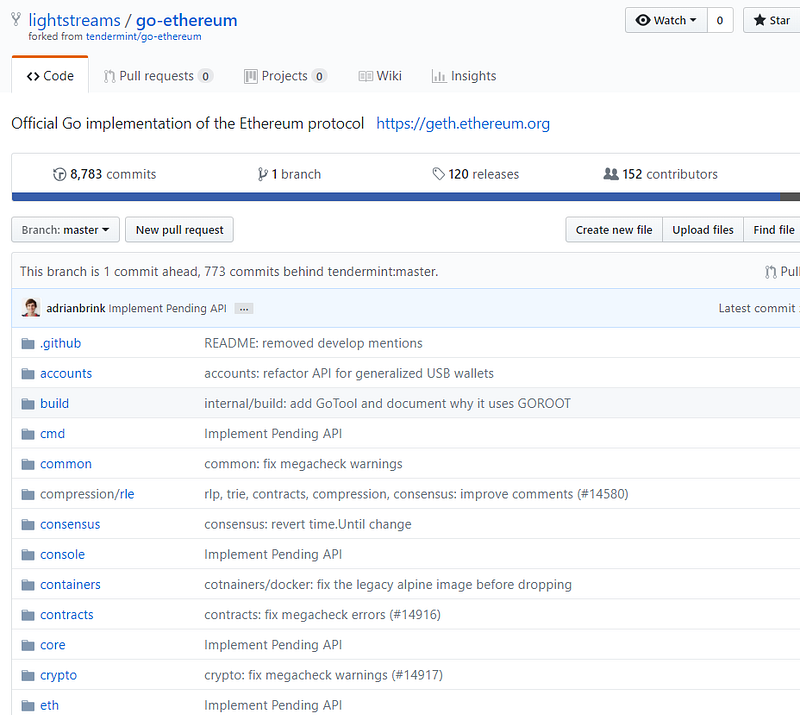This screenshot has width=800, height=715.
Task: Click the folder icon next to accounts
Action: pyautogui.click(x=27, y=373)
